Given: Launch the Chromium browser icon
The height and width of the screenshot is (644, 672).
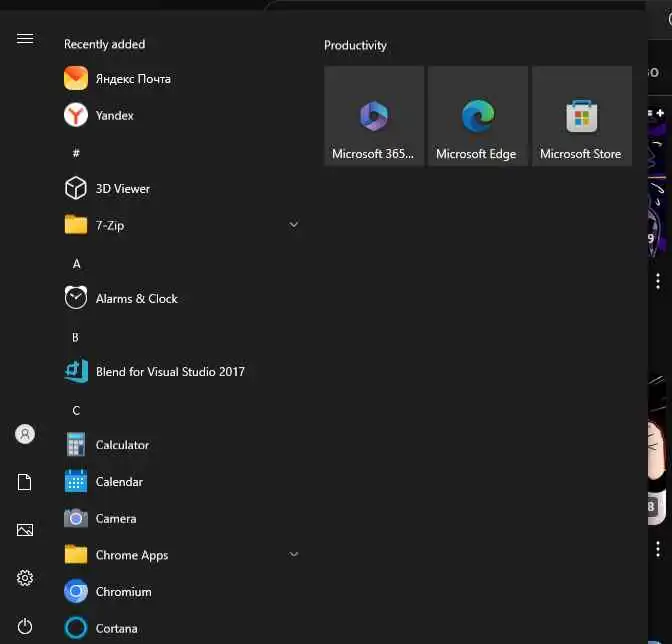Looking at the screenshot, I should click(x=76, y=591).
